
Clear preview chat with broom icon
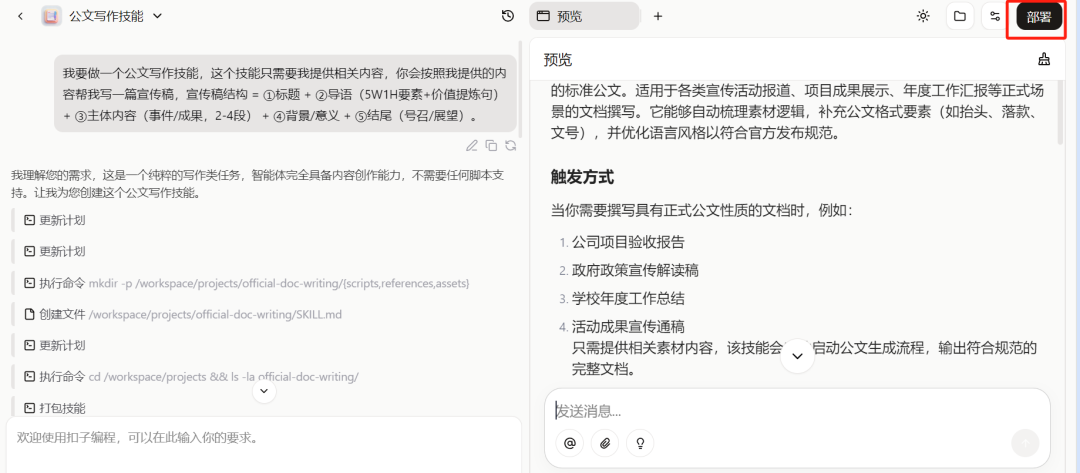point(1043,60)
